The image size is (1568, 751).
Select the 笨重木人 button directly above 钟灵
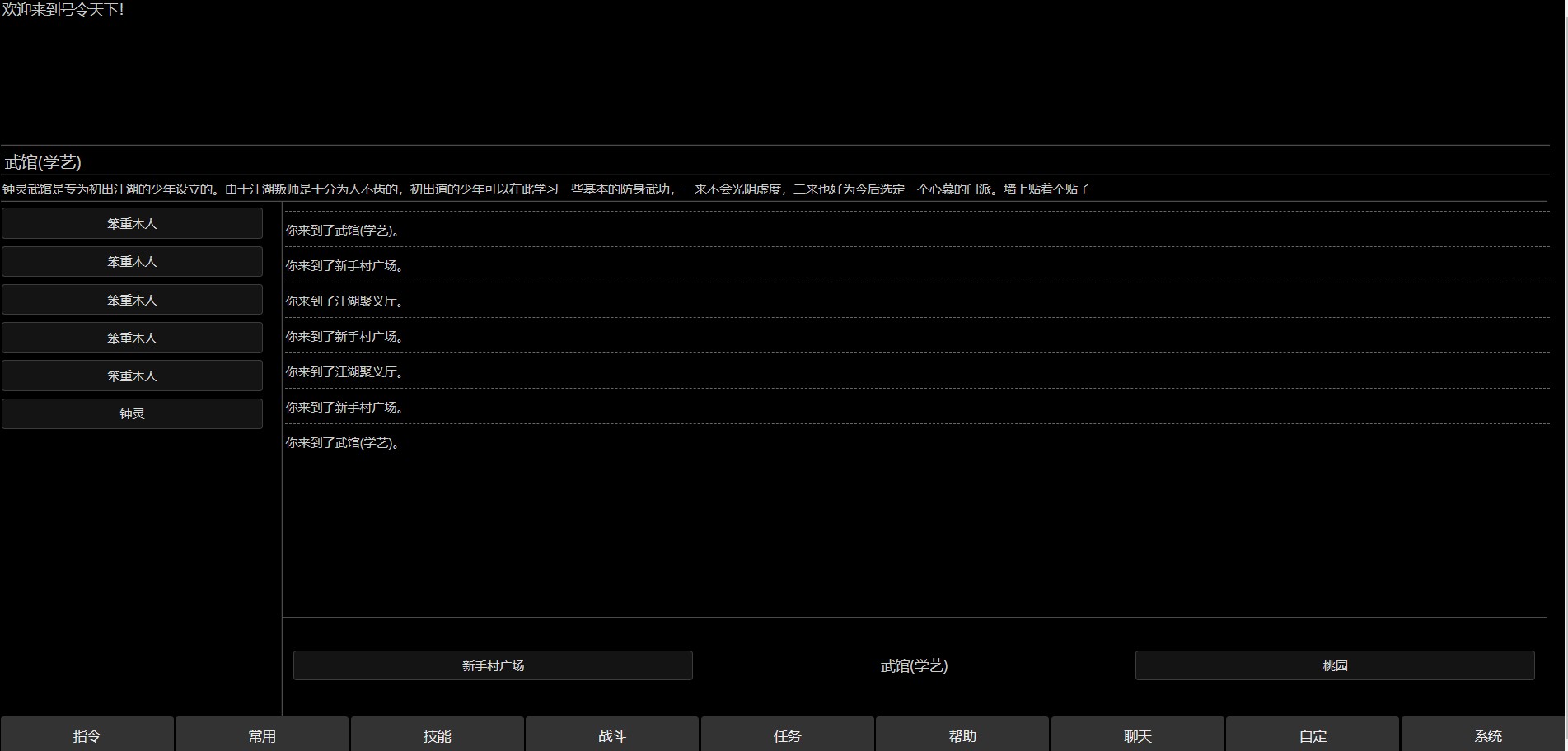[x=132, y=375]
